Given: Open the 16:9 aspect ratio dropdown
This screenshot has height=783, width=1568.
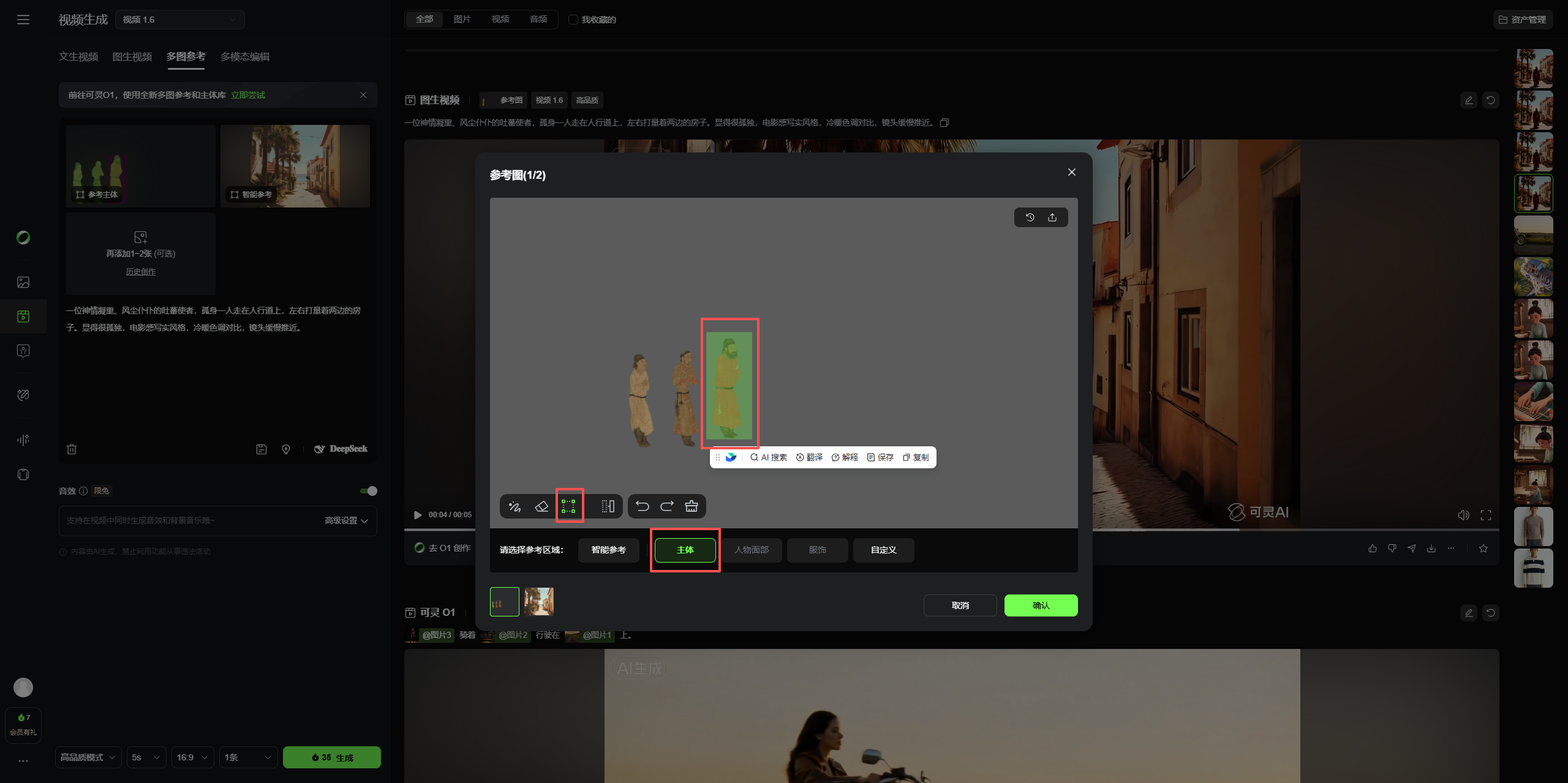Looking at the screenshot, I should [x=193, y=757].
